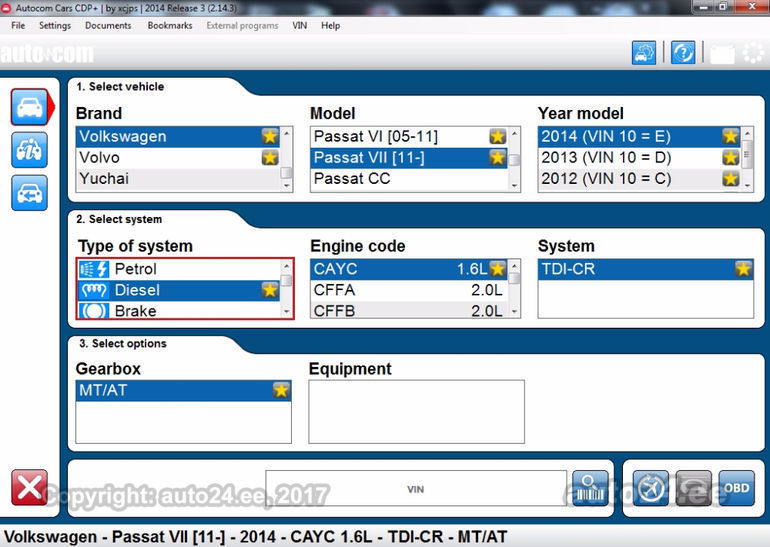
Task: Click Year model list scroll down arrow
Action: 747,186
